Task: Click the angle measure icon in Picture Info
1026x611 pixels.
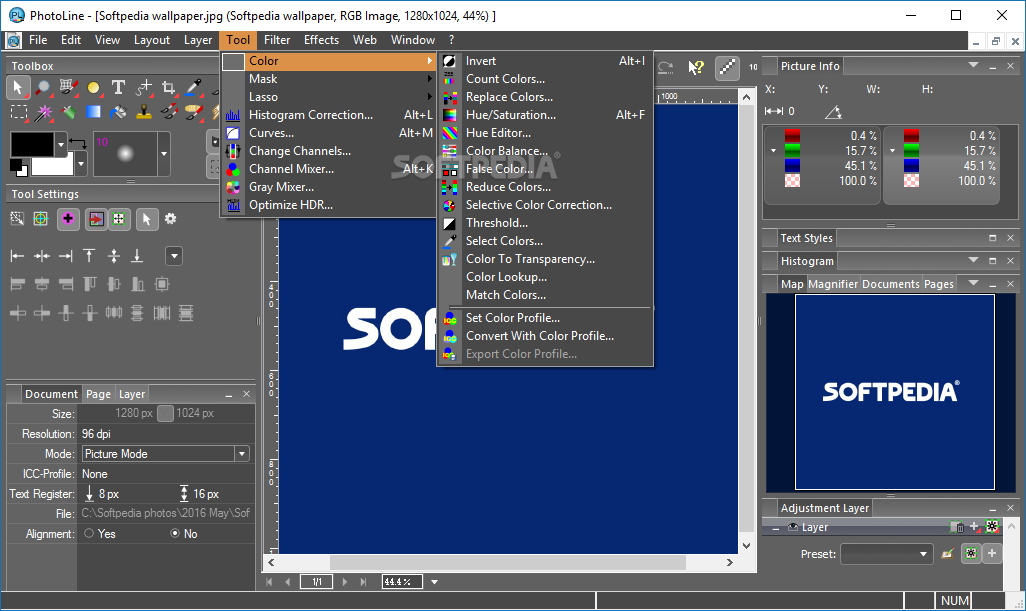Action: 833,112
